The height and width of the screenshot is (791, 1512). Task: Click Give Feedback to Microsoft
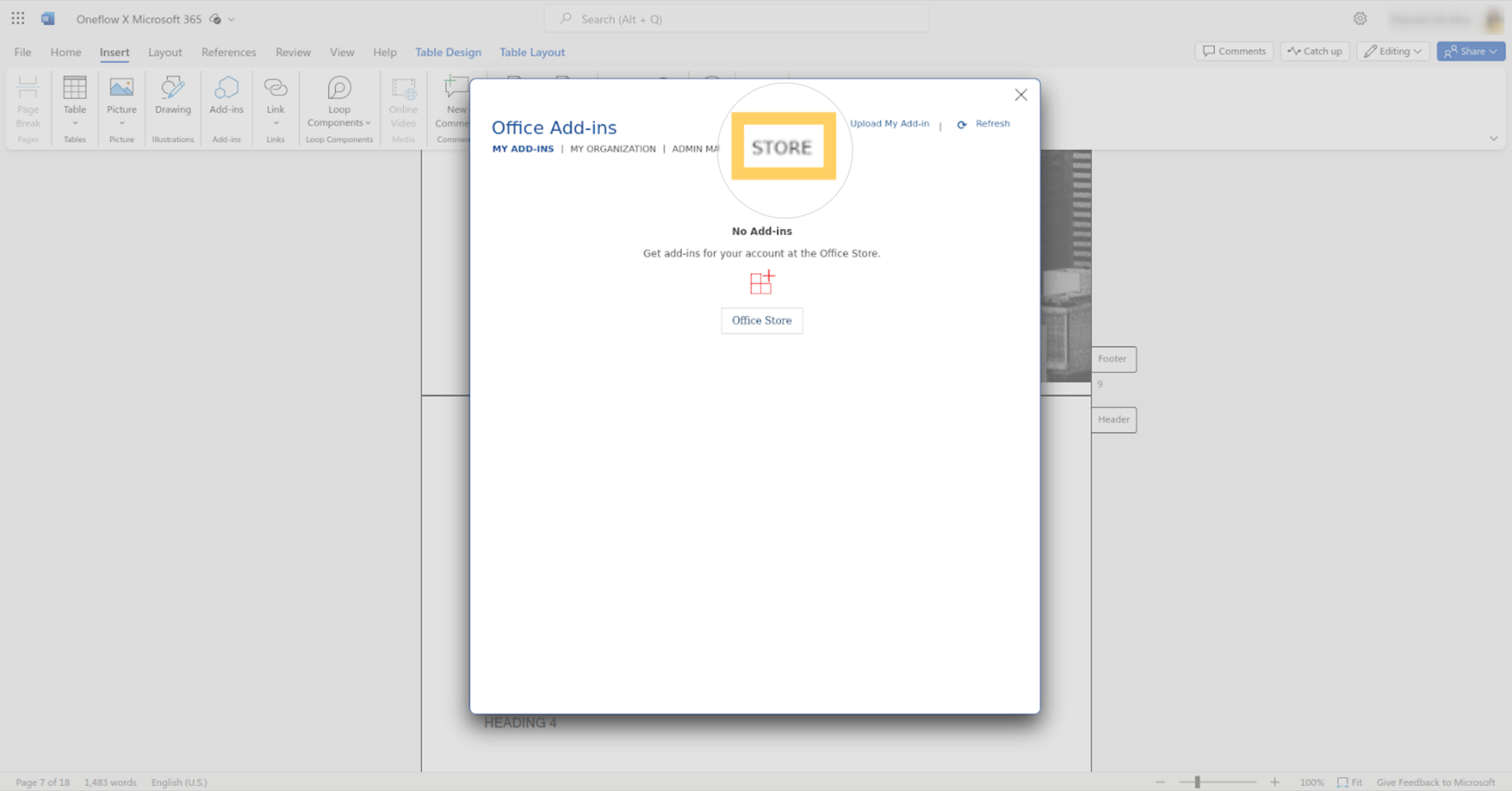coord(1435,782)
